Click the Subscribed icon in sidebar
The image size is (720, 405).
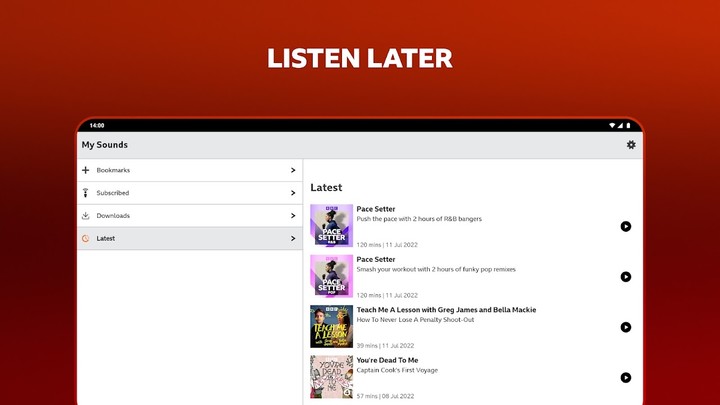[x=86, y=193]
